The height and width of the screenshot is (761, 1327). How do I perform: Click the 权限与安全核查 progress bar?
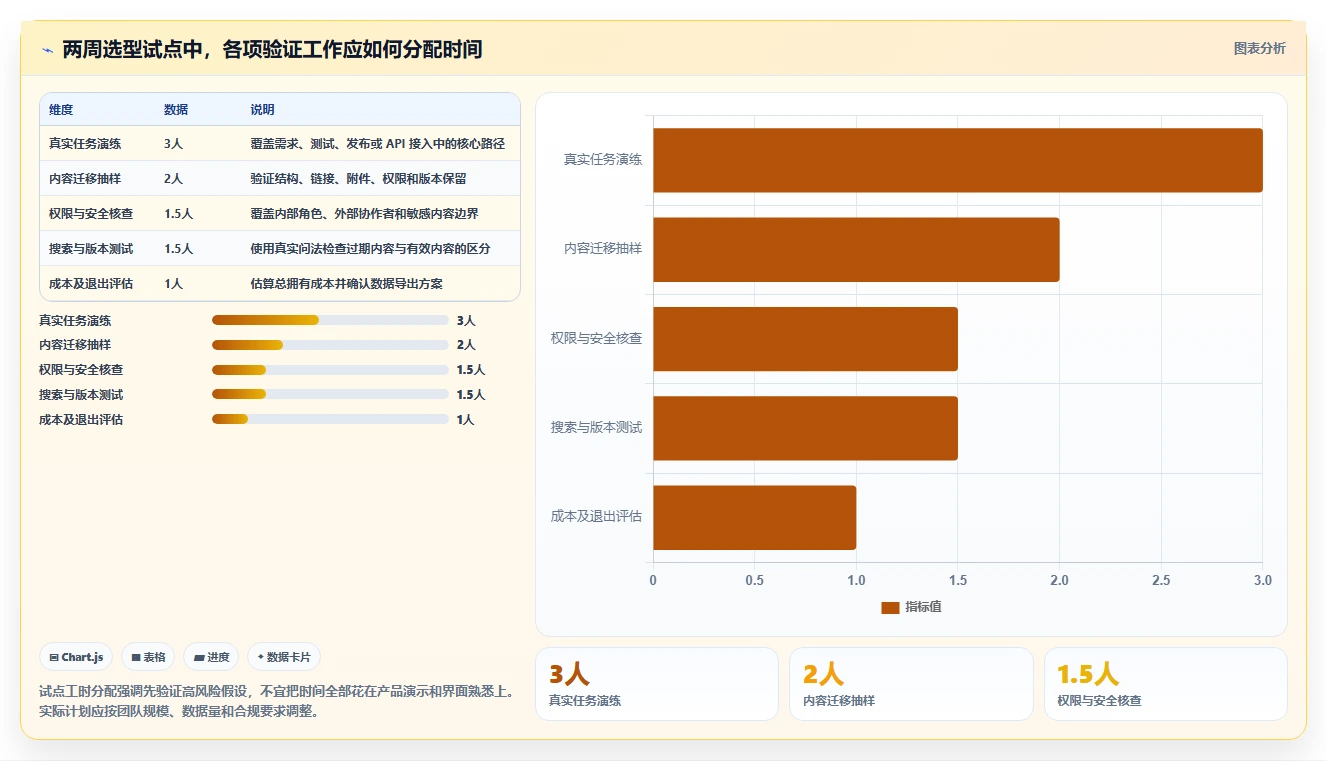coord(330,370)
